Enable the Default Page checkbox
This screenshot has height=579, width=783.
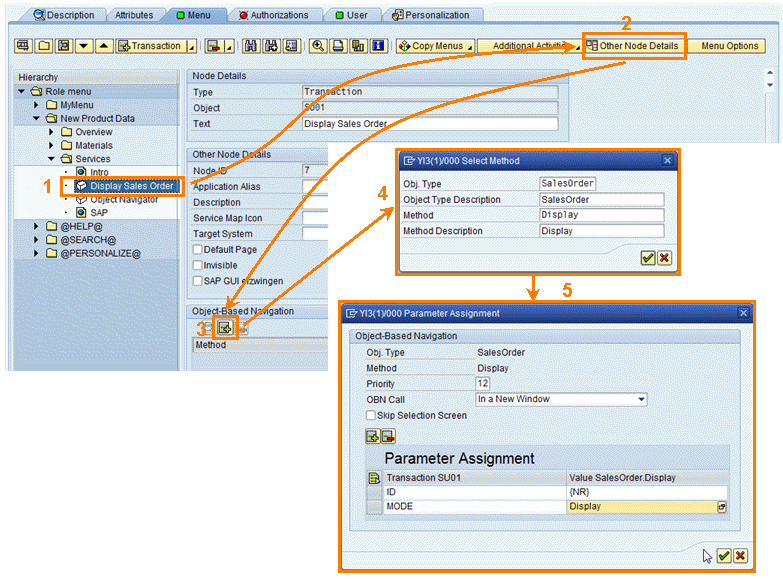pyautogui.click(x=198, y=250)
